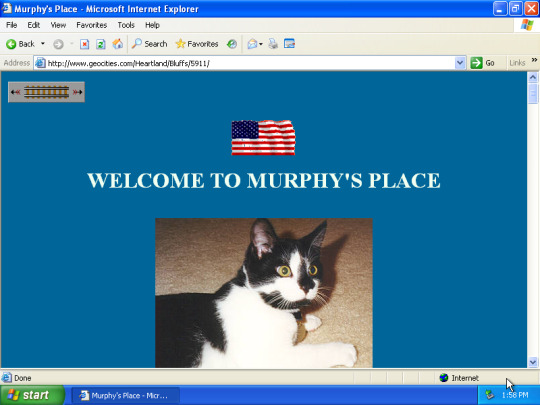The width and height of the screenshot is (540, 405).
Task: Open the Edit menu
Action: click(x=33, y=25)
